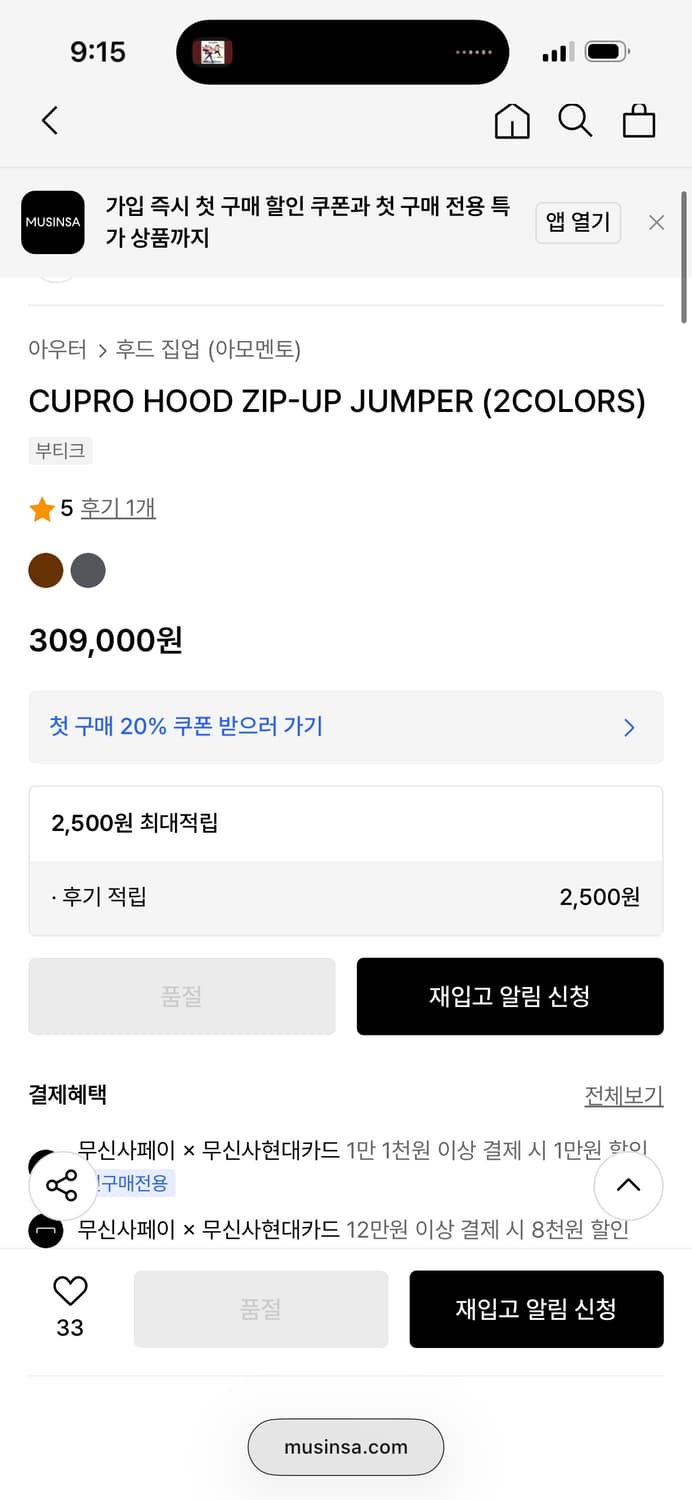Toggle the heart like button

(x=70, y=1291)
